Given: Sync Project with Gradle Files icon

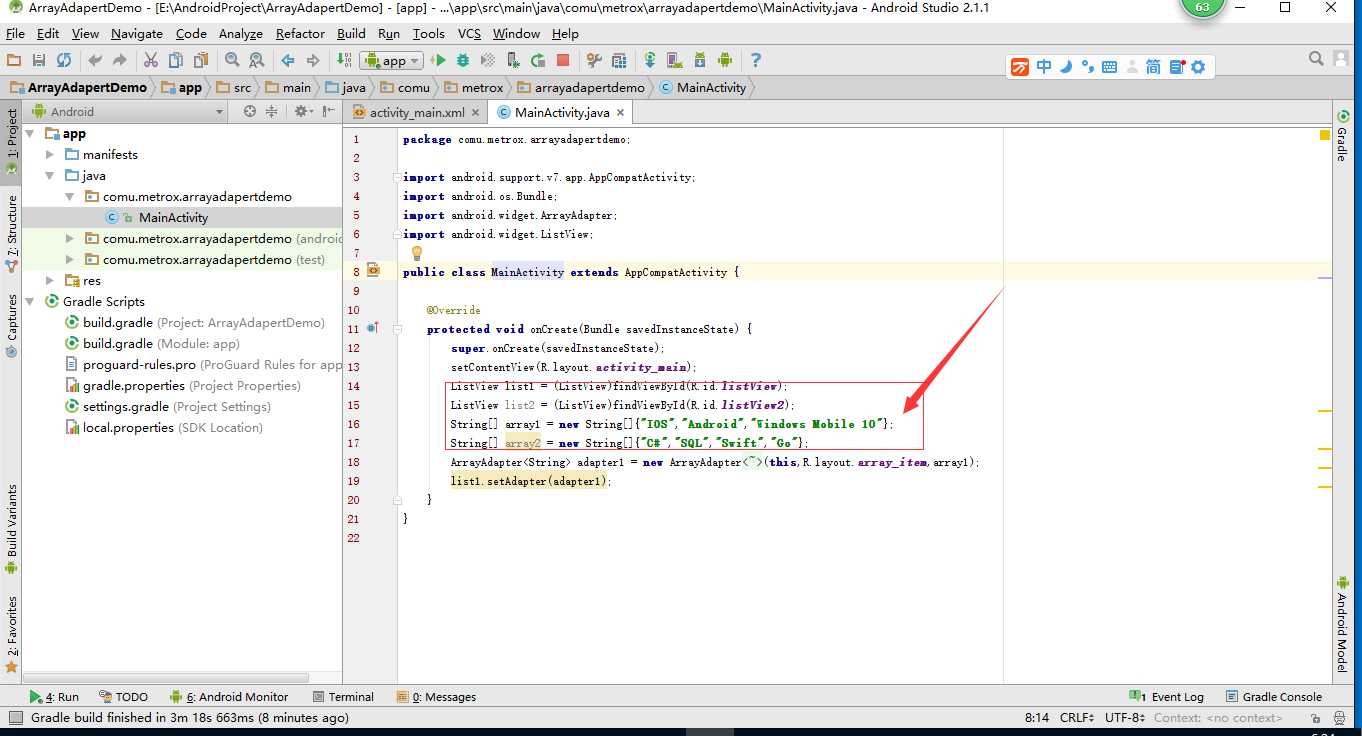Looking at the screenshot, I should [650, 60].
